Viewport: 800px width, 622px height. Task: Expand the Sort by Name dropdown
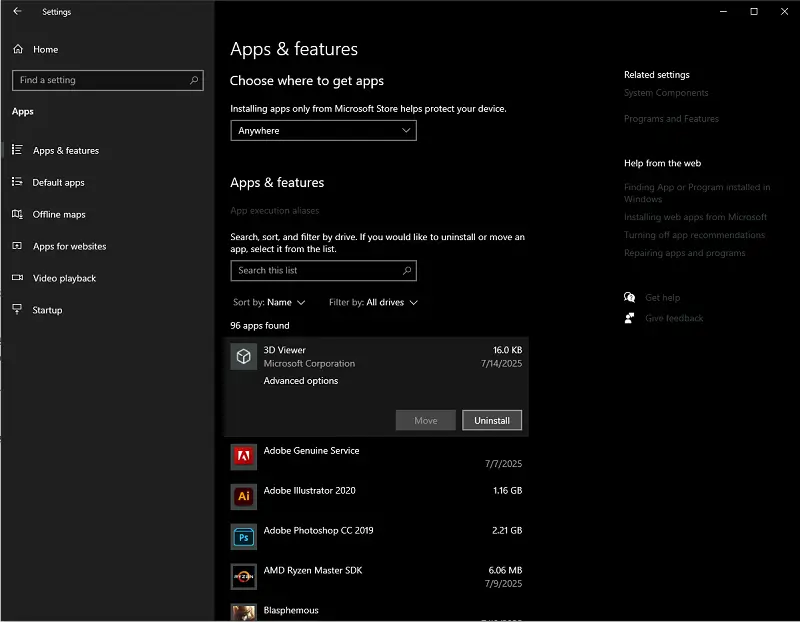270,302
